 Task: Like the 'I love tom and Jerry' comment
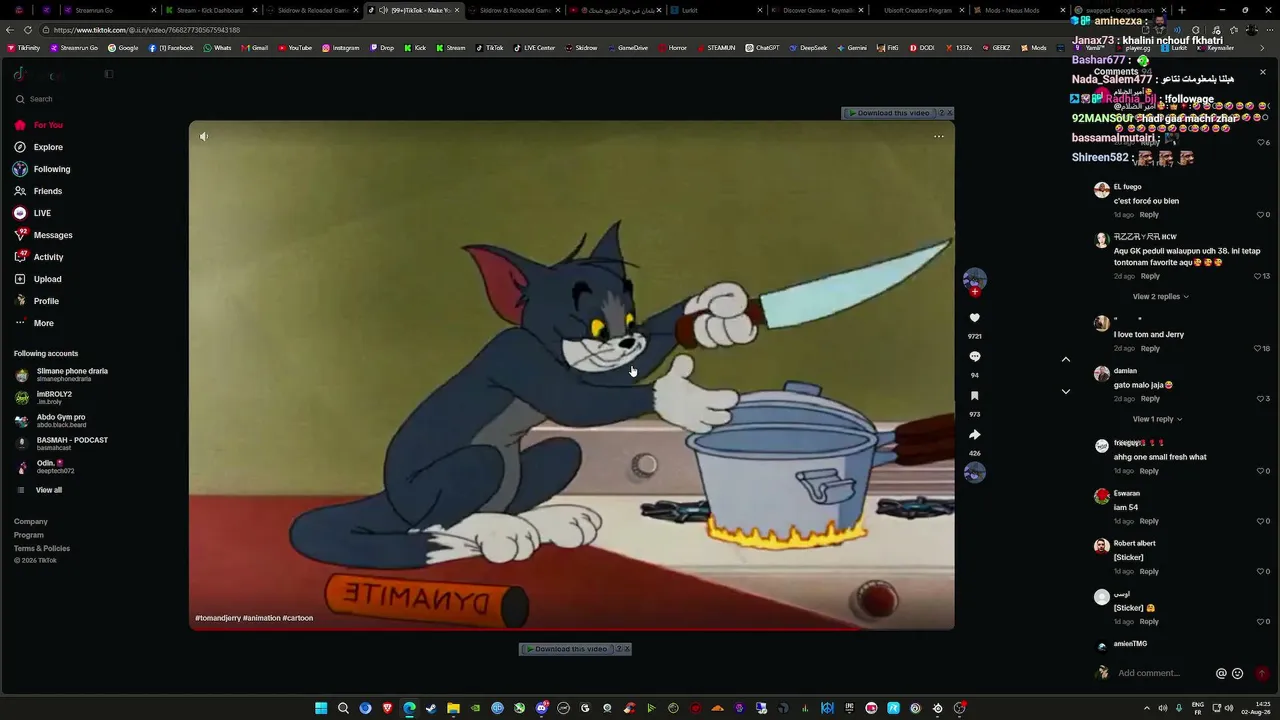1259,349
